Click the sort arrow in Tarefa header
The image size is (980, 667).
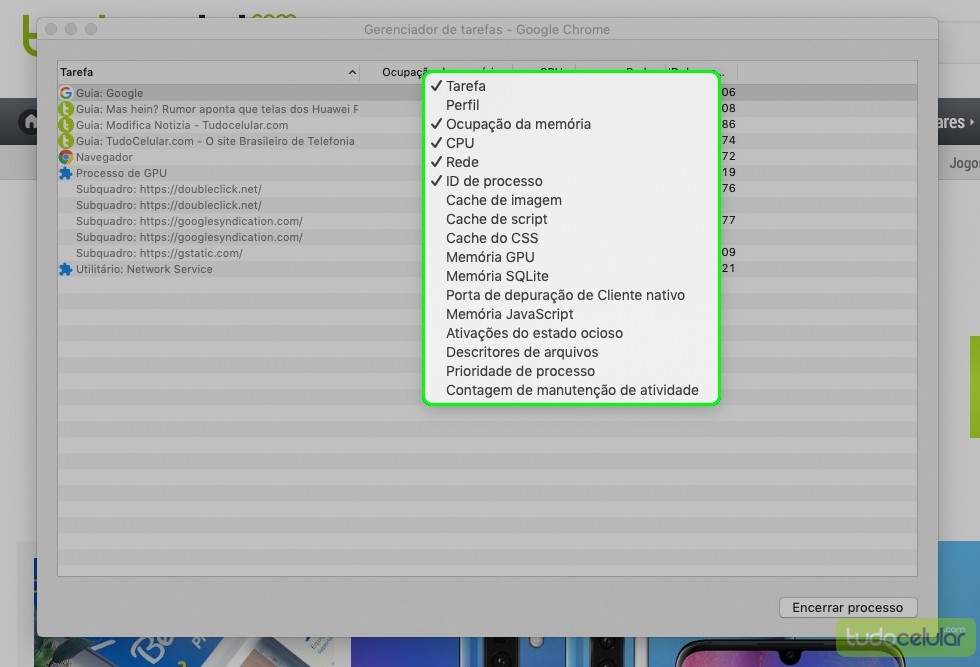[352, 72]
